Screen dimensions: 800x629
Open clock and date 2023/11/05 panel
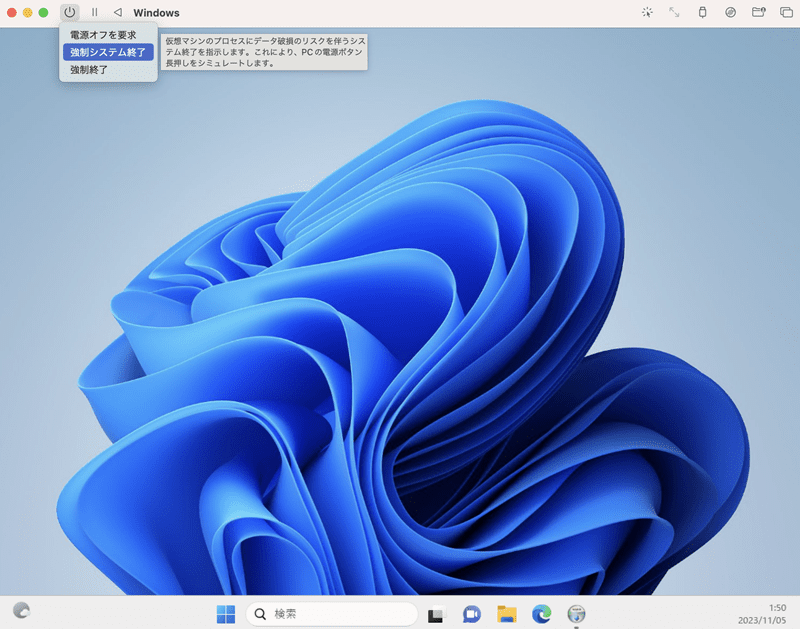click(762, 614)
